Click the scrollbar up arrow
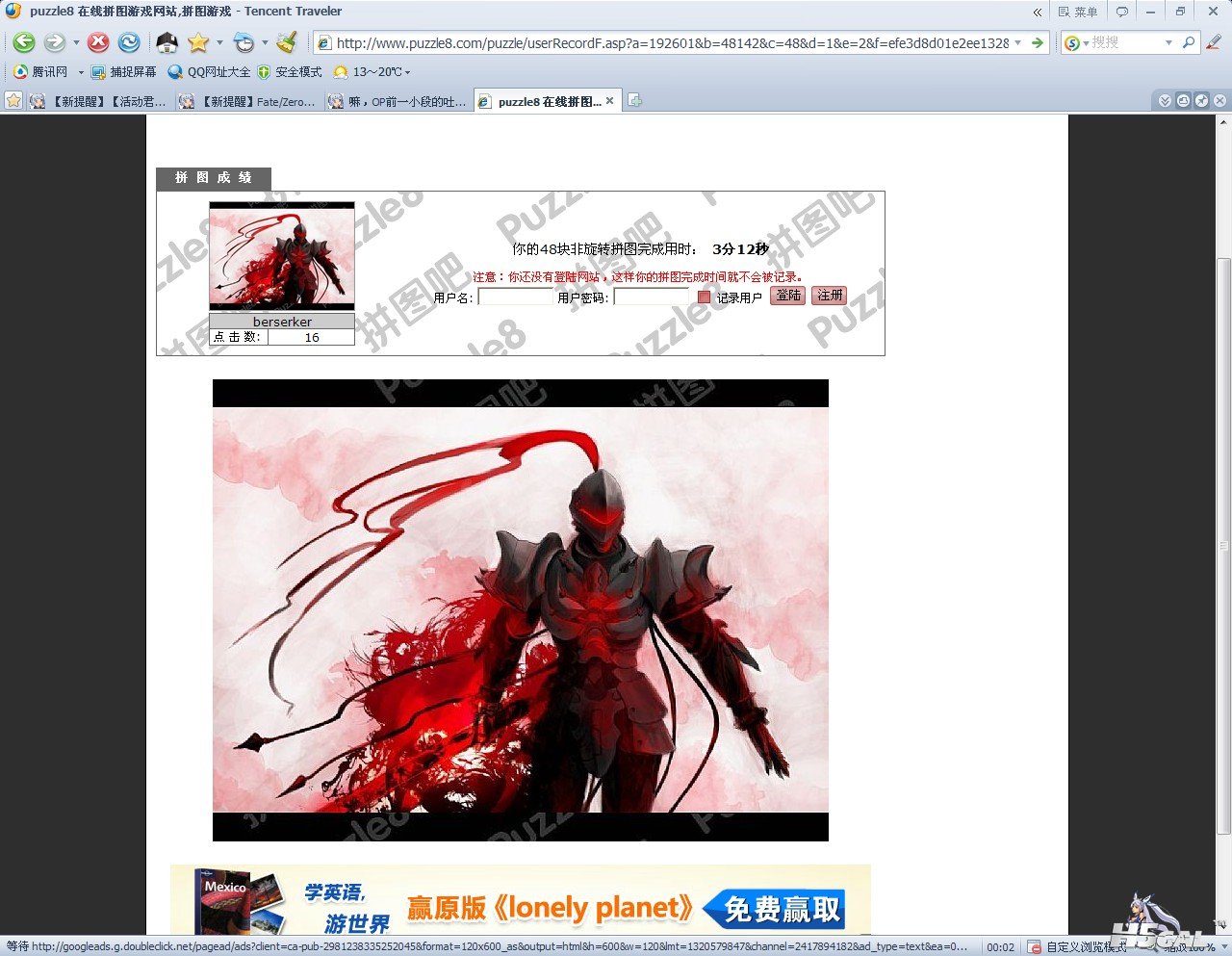The height and width of the screenshot is (956, 1232). coord(1224,122)
